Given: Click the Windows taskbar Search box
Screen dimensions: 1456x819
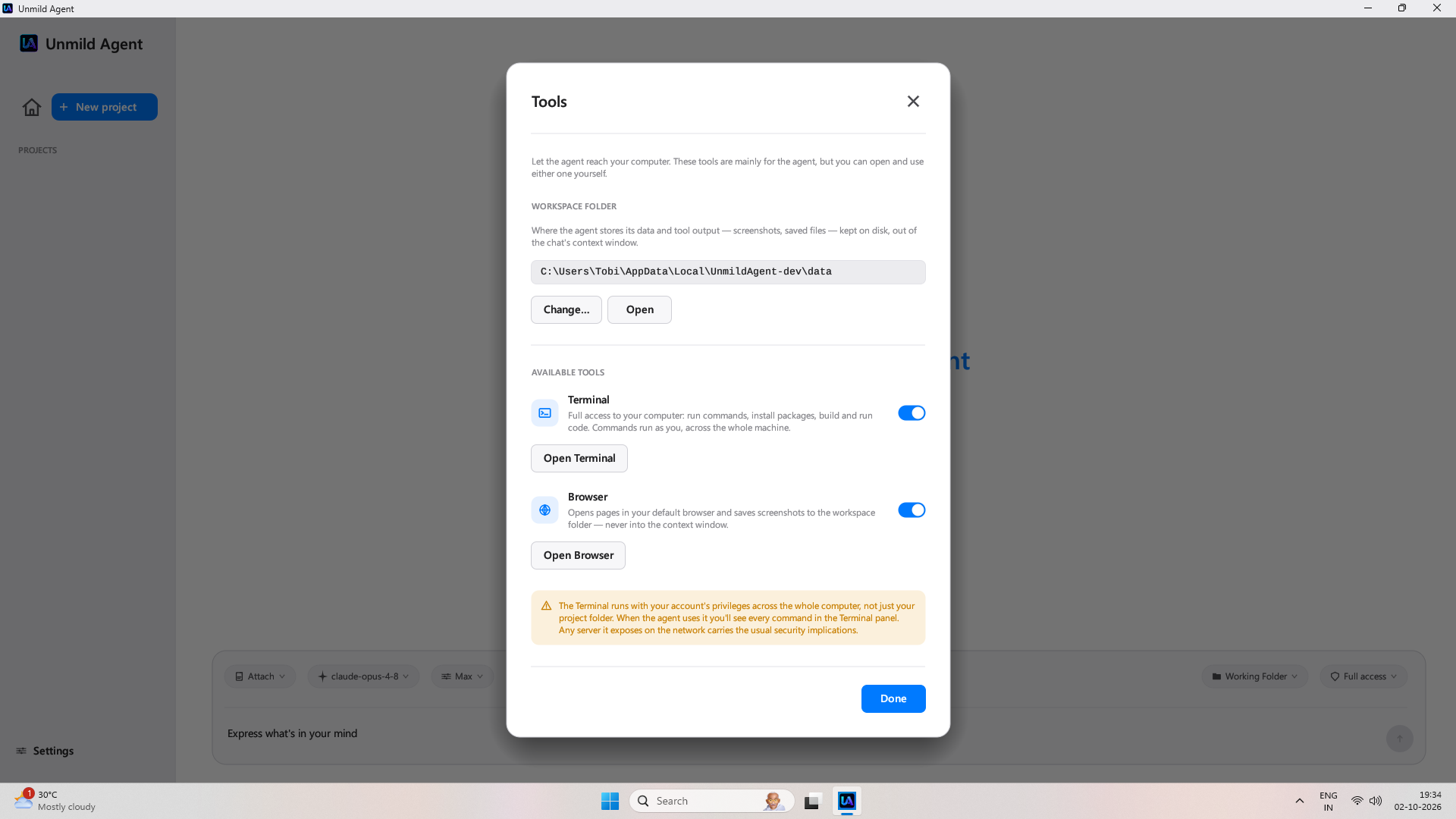Looking at the screenshot, I should (x=711, y=801).
